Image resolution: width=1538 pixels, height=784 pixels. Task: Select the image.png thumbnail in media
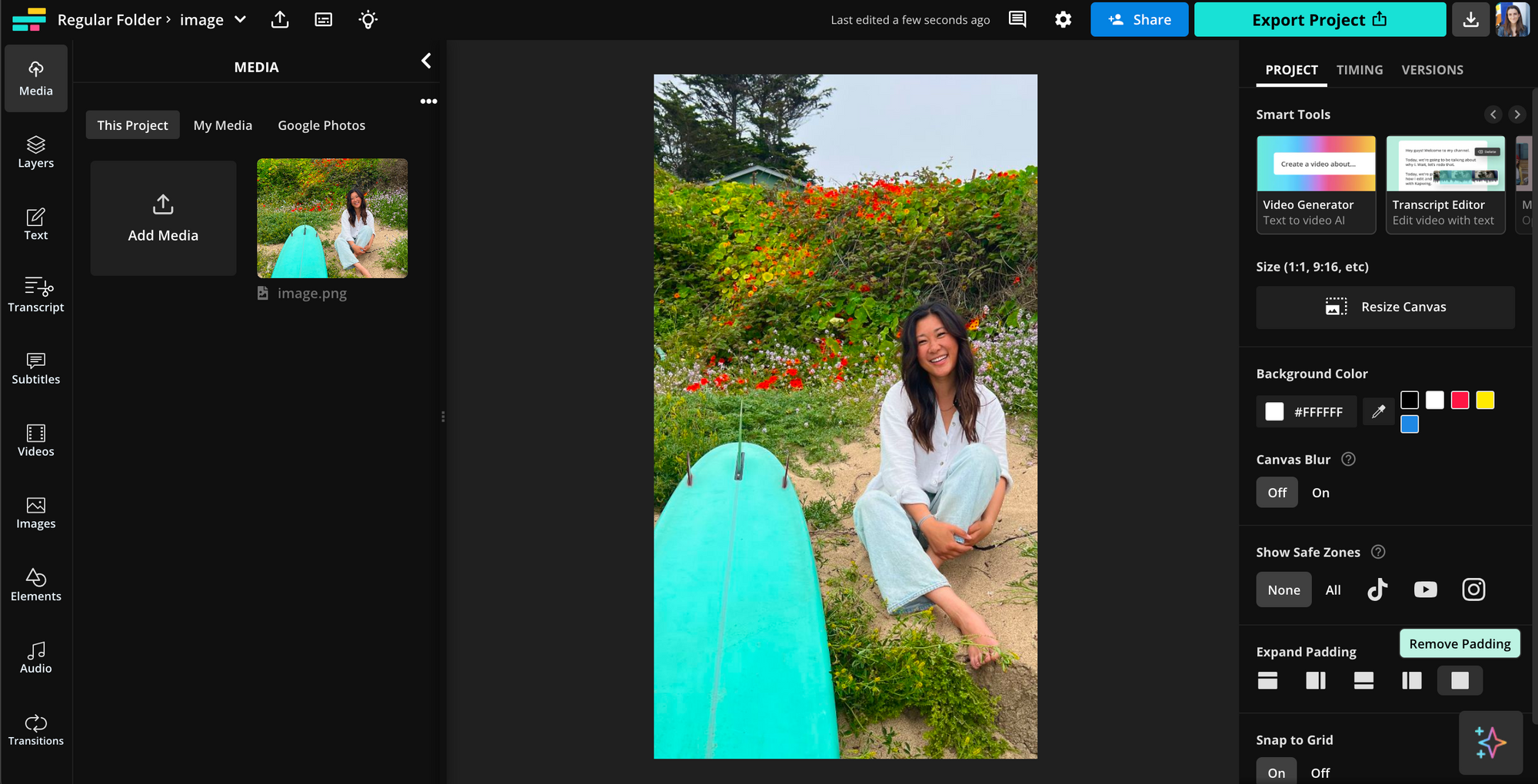point(332,218)
